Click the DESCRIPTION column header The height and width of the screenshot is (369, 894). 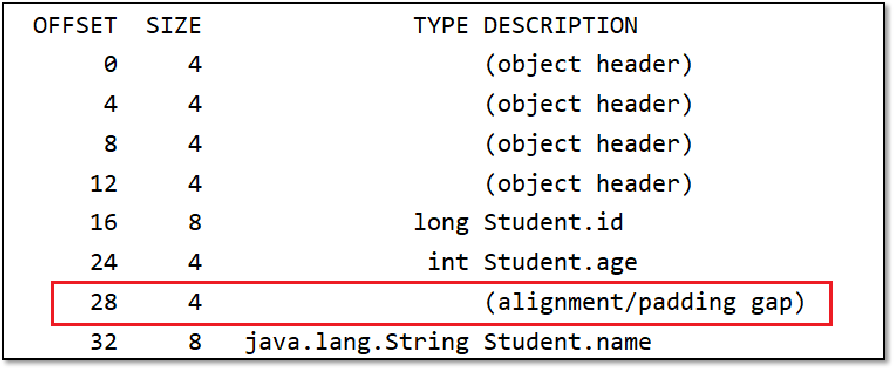coord(560,26)
